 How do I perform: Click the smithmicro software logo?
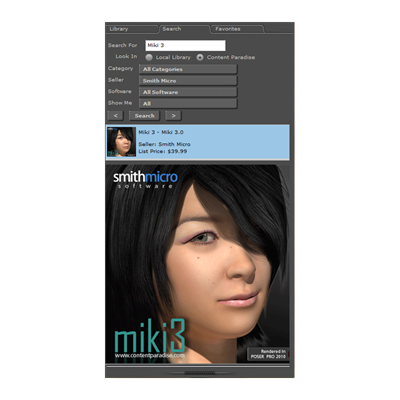pyautogui.click(x=145, y=180)
